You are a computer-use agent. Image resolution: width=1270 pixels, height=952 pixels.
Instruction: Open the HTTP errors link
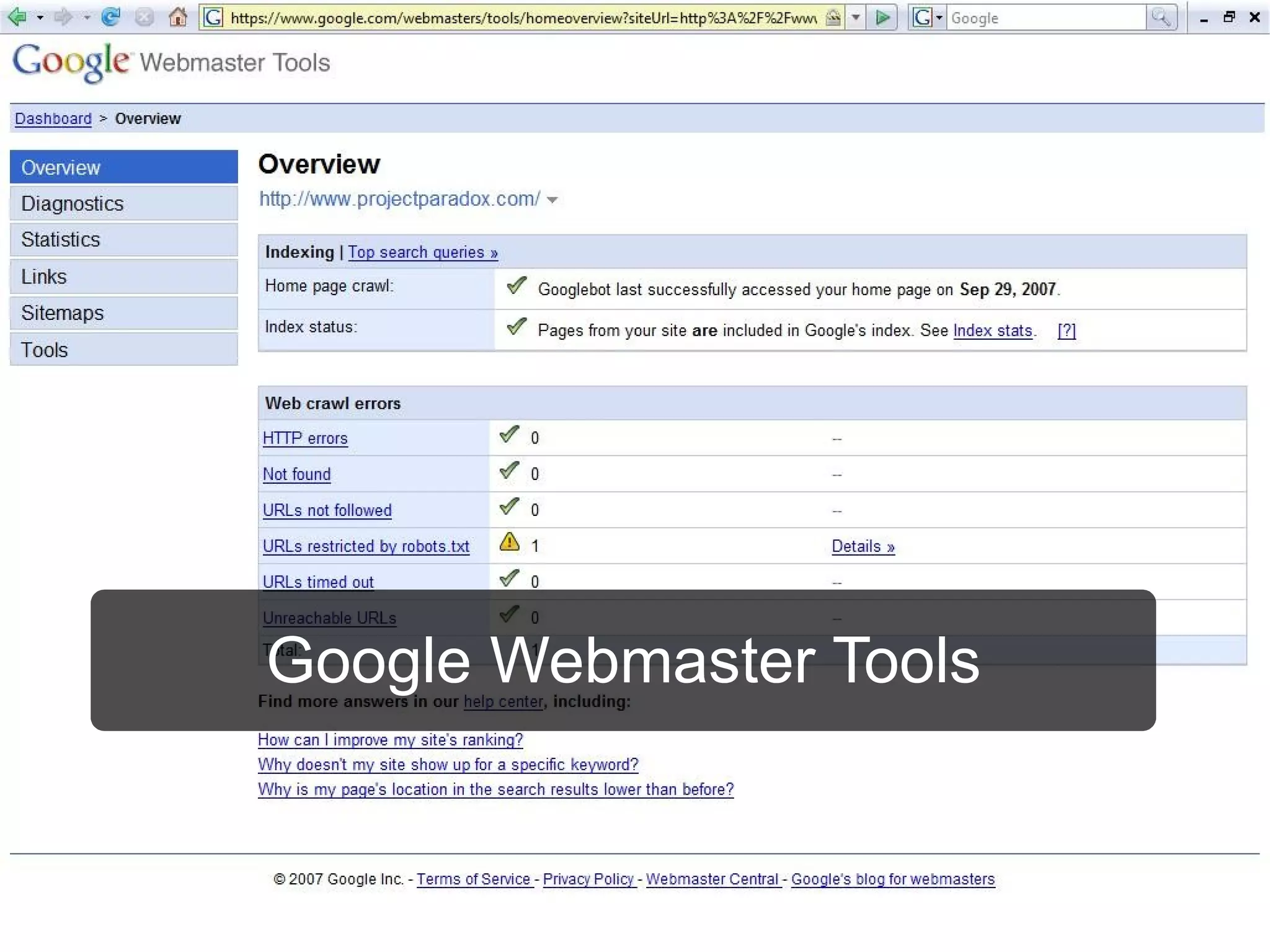coord(305,438)
